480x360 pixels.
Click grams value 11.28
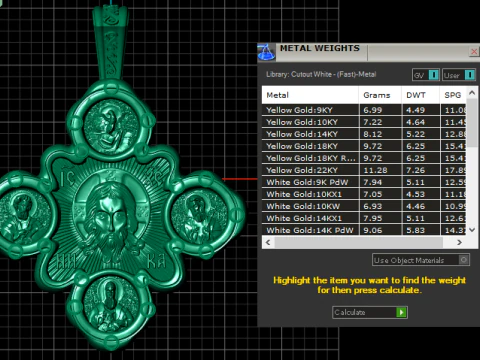pos(375,170)
